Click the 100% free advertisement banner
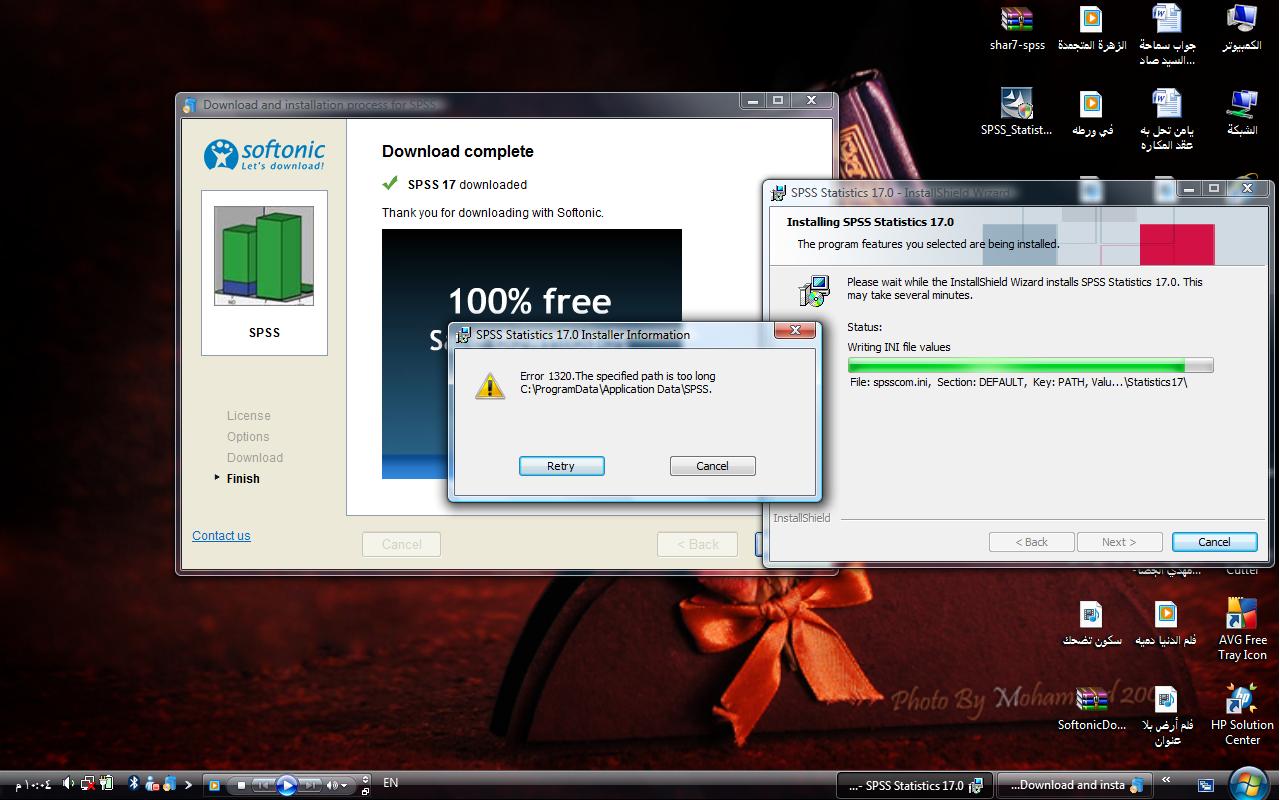 tap(532, 354)
